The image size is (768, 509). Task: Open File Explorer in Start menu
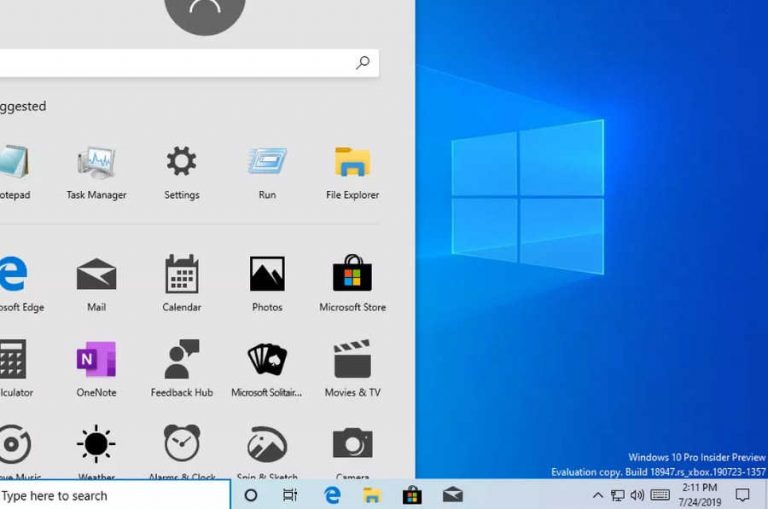352,173
